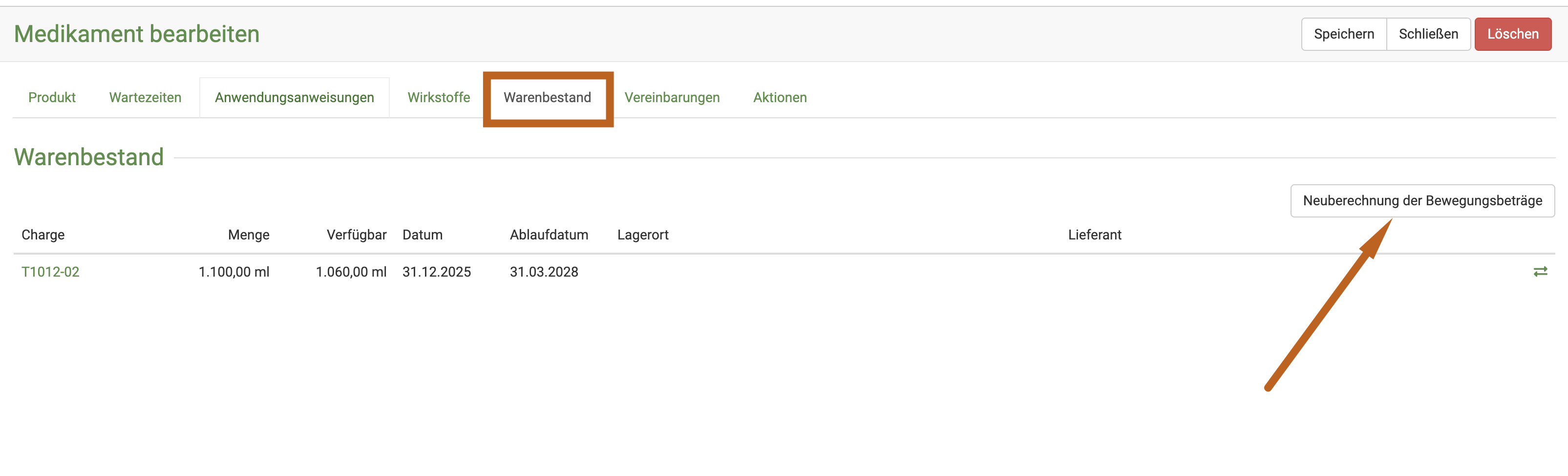
Task: Click Neuberechnung der Bewegungsbeträge button
Action: 1422,201
